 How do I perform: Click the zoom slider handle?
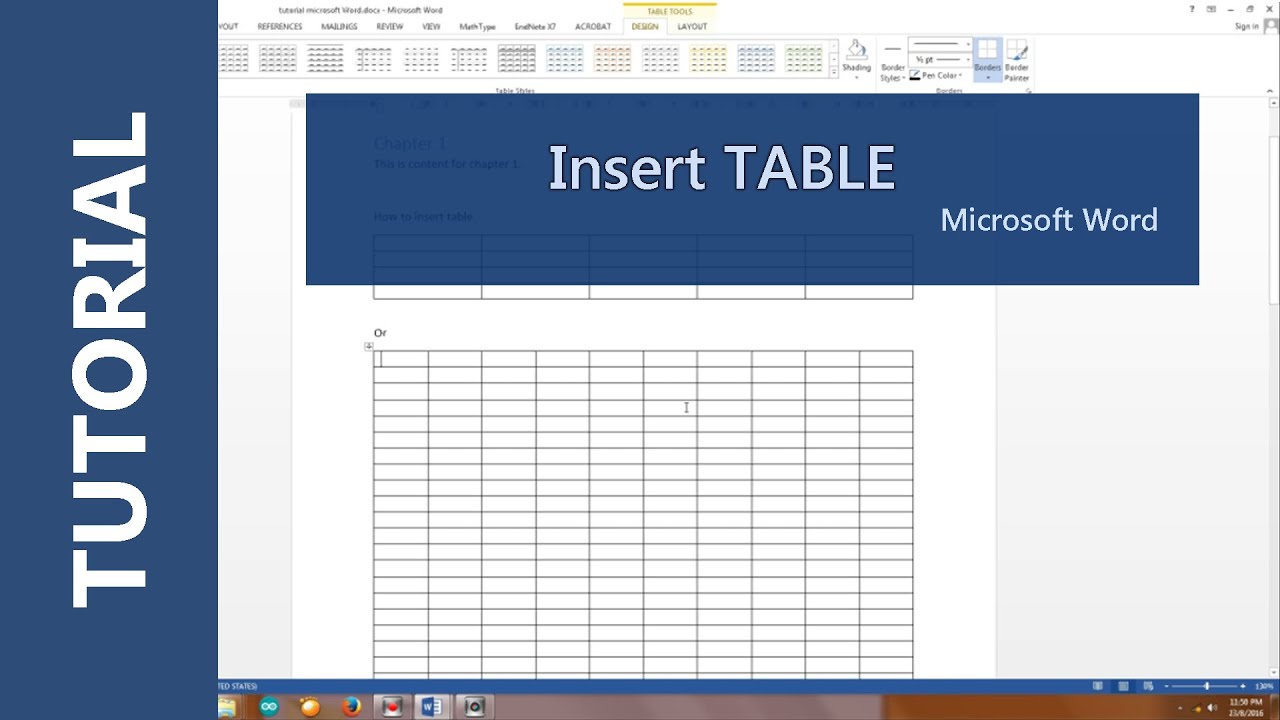(1207, 686)
